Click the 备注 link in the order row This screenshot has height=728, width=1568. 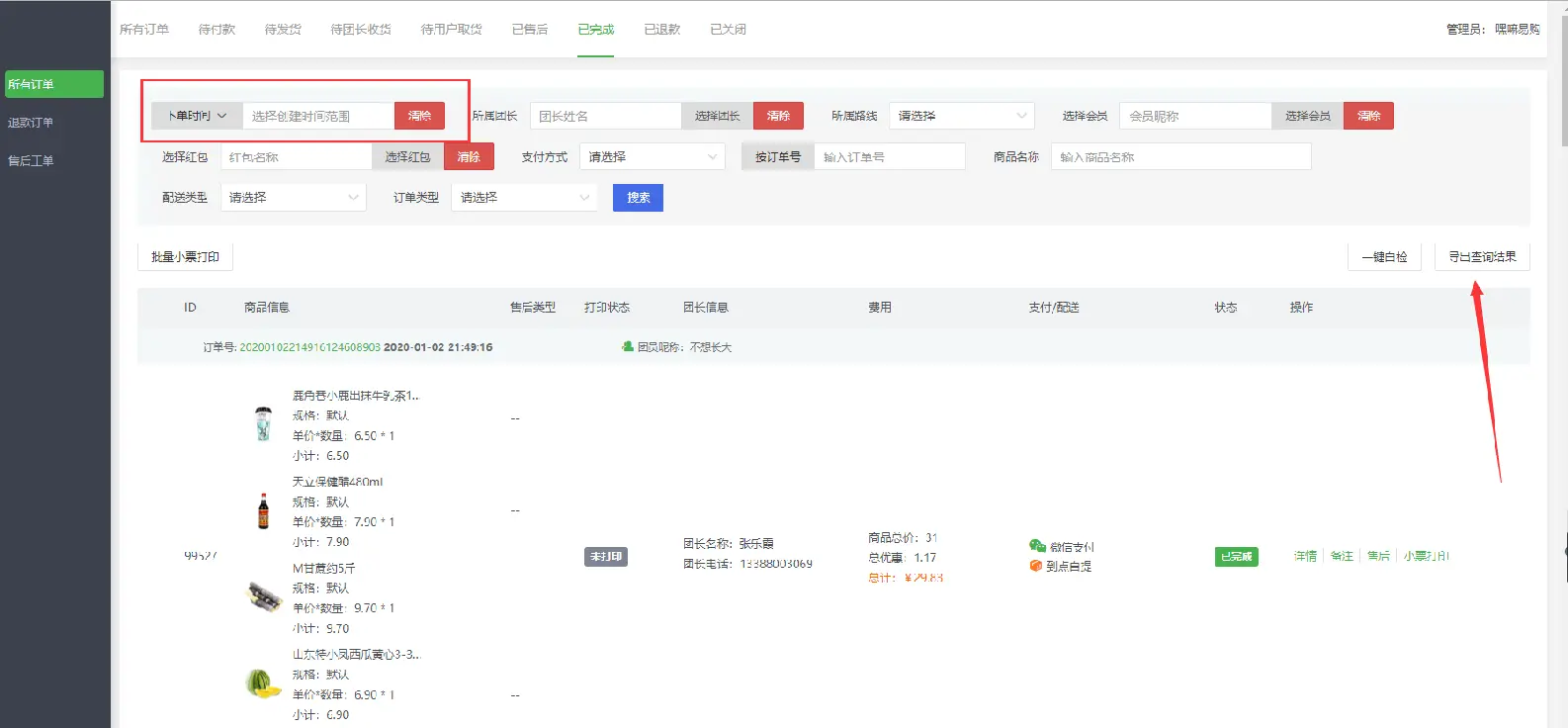pyautogui.click(x=1342, y=556)
